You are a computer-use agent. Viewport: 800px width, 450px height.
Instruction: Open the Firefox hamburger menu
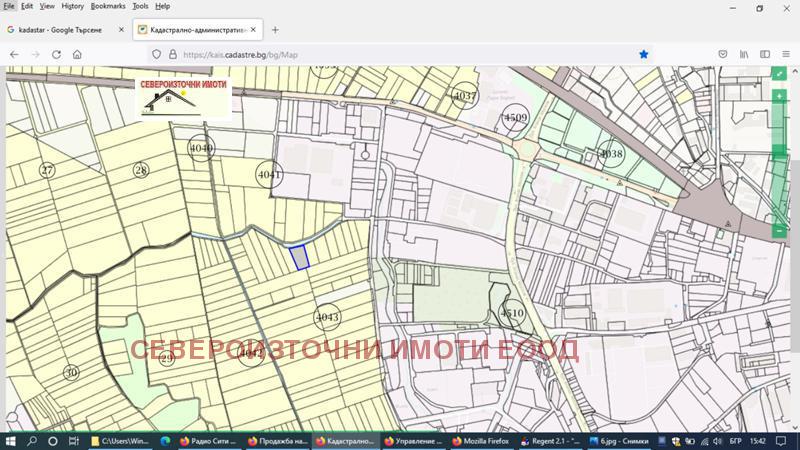787,54
